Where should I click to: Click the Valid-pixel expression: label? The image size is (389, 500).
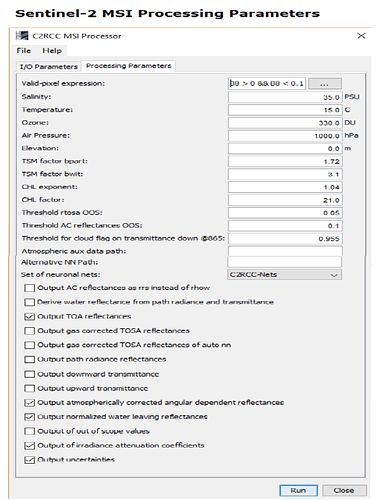coord(63,83)
